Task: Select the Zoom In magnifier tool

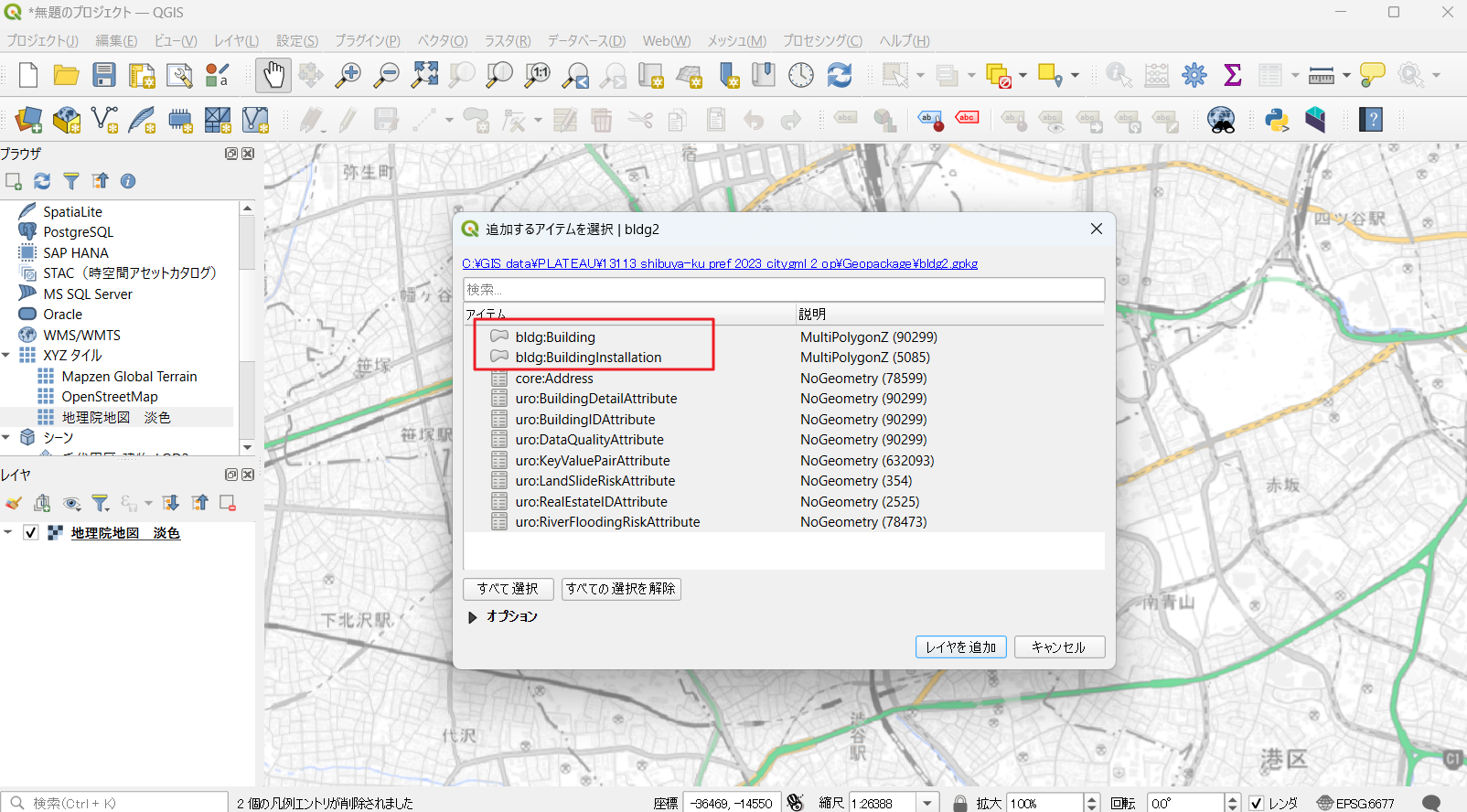Action: pyautogui.click(x=348, y=75)
